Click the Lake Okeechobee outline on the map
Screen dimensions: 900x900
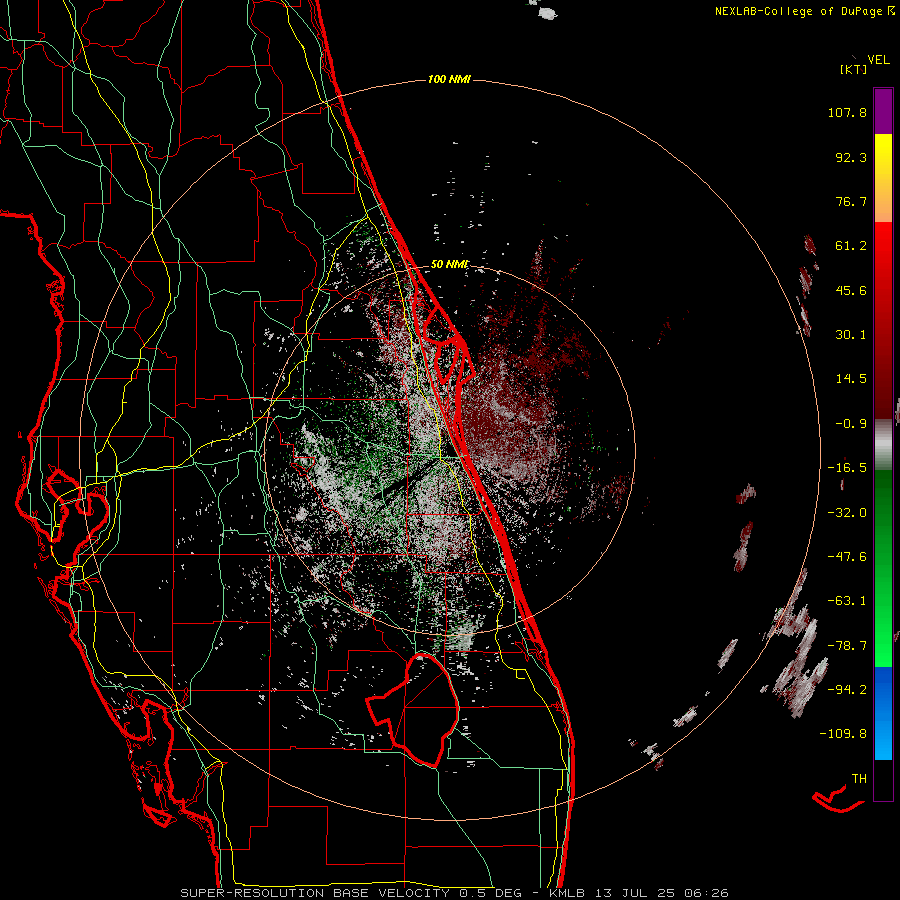click(413, 710)
